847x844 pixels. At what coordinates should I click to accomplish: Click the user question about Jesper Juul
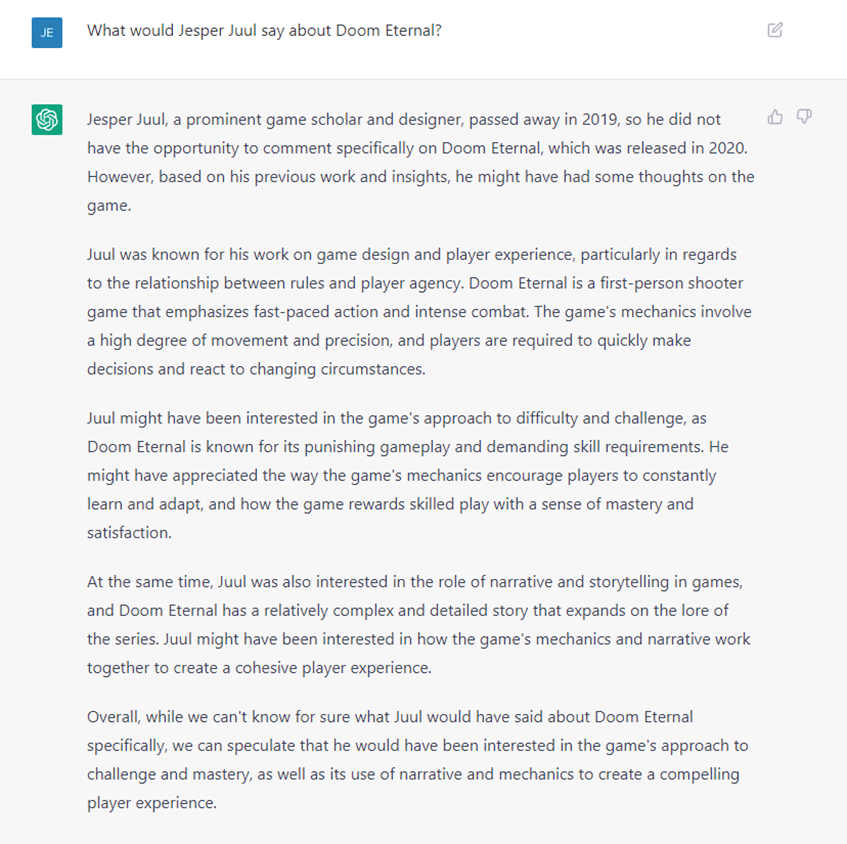tap(264, 30)
